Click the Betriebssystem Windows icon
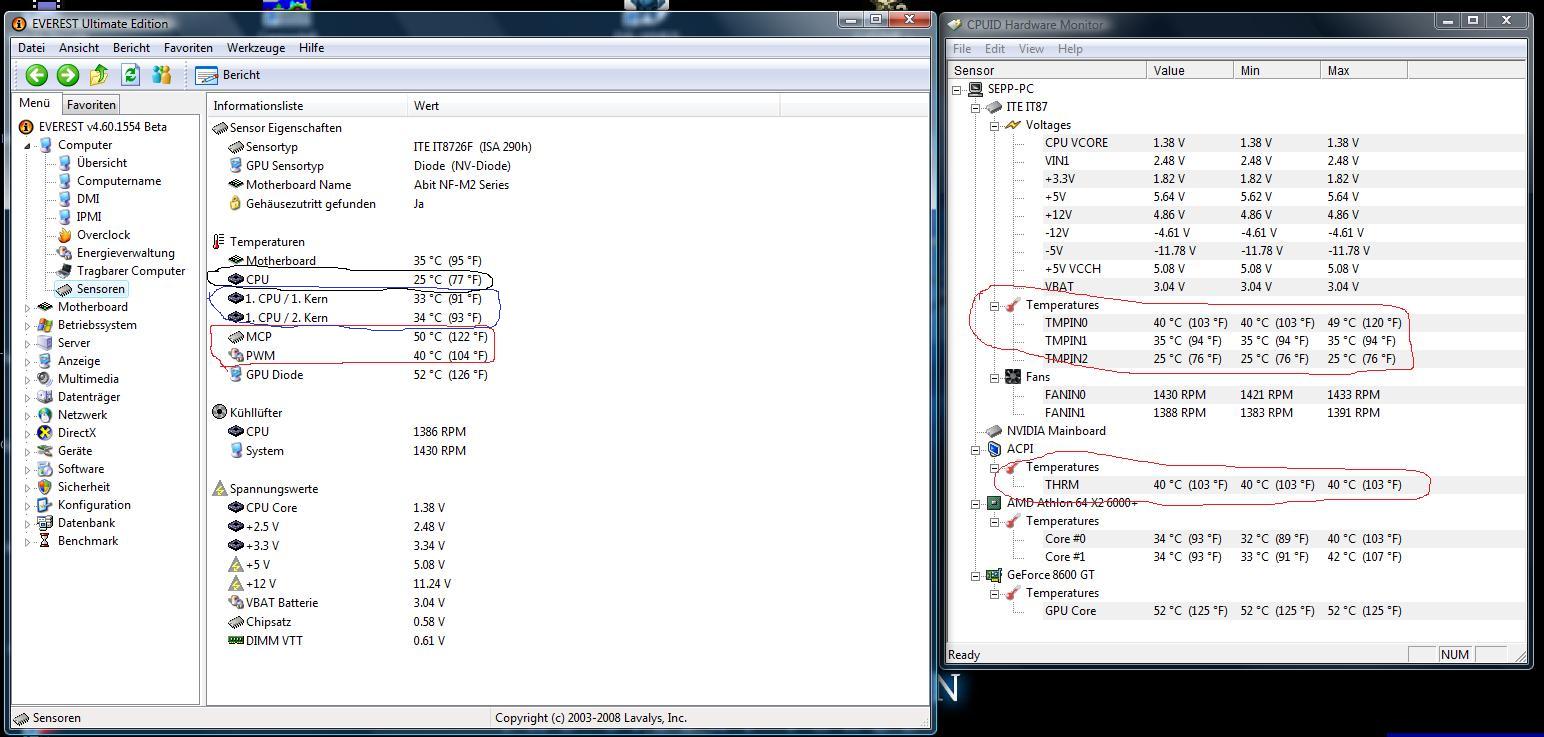This screenshot has height=737, width=1544. 45,325
